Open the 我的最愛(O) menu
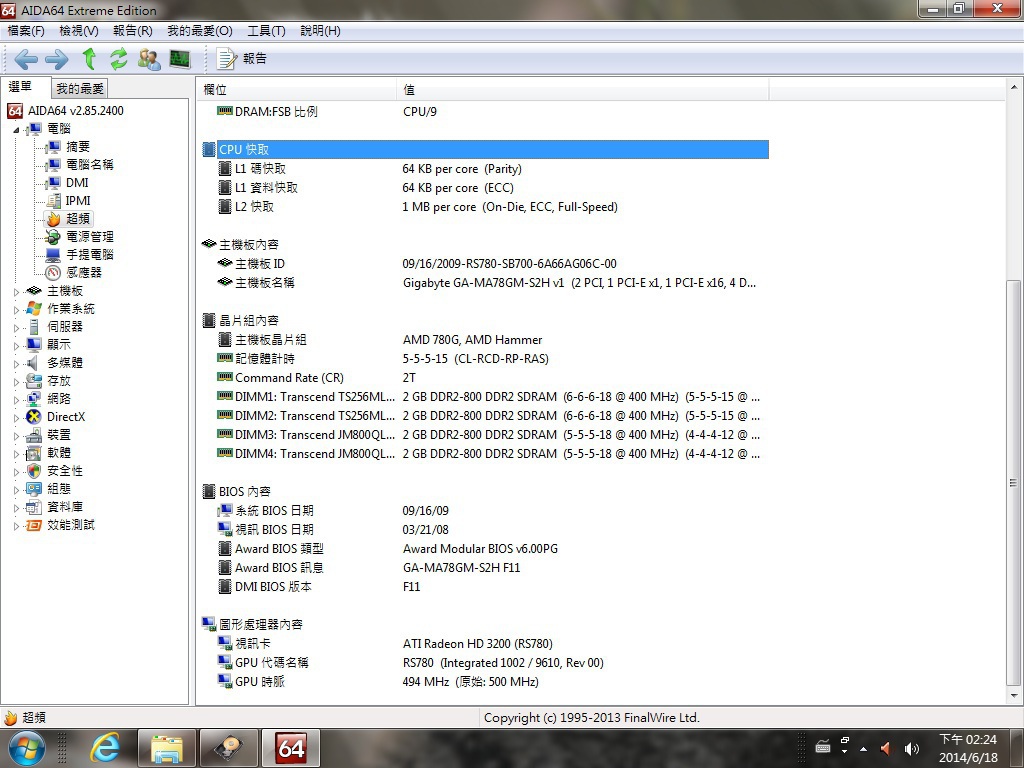Image resolution: width=1024 pixels, height=768 pixels. [x=200, y=31]
